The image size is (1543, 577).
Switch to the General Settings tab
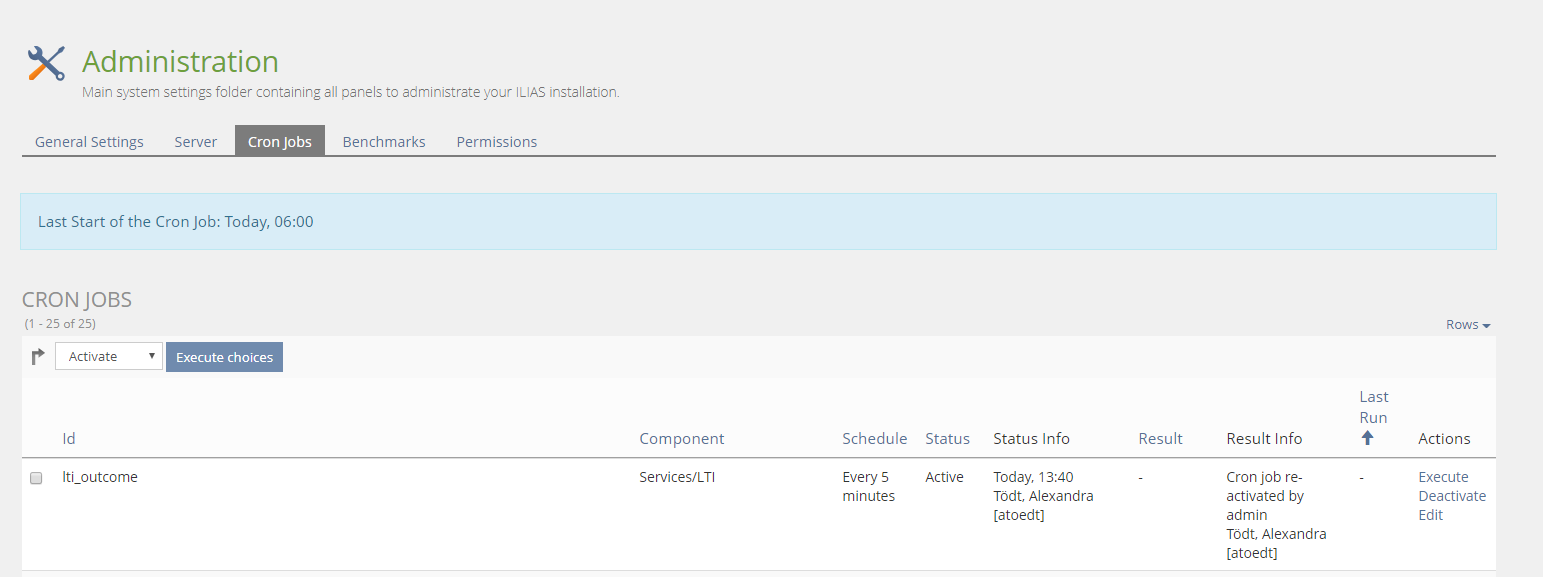click(x=89, y=142)
